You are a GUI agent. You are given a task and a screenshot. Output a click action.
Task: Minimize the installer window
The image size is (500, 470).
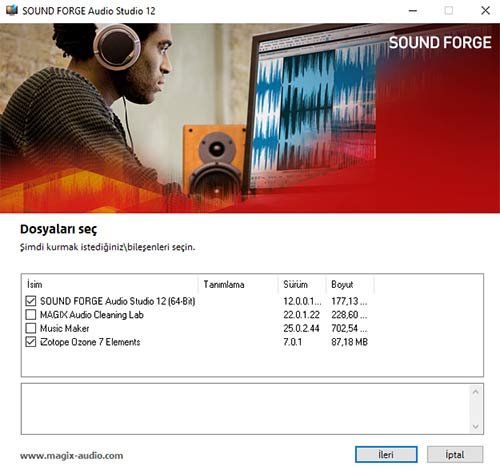click(413, 11)
